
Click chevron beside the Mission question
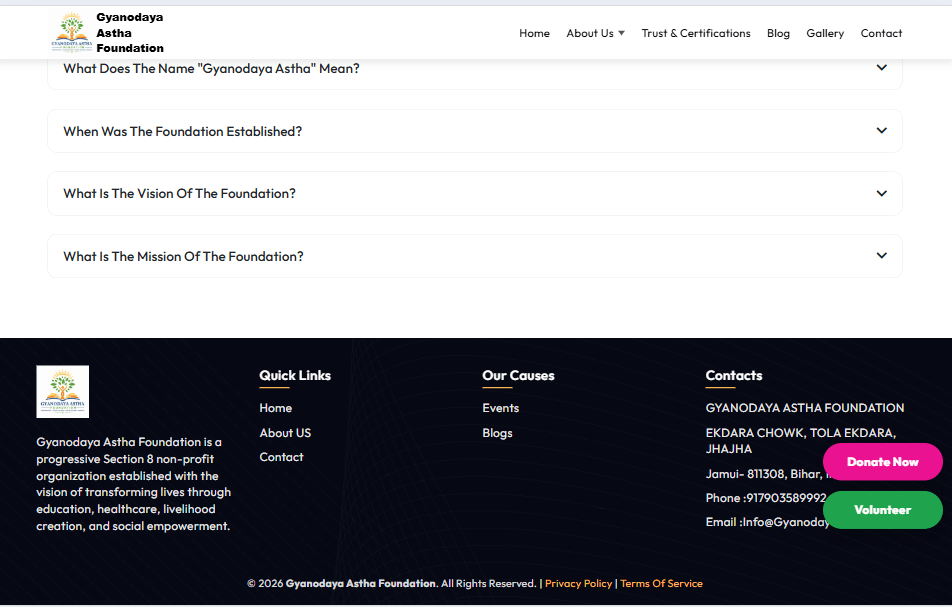pyautogui.click(x=882, y=256)
